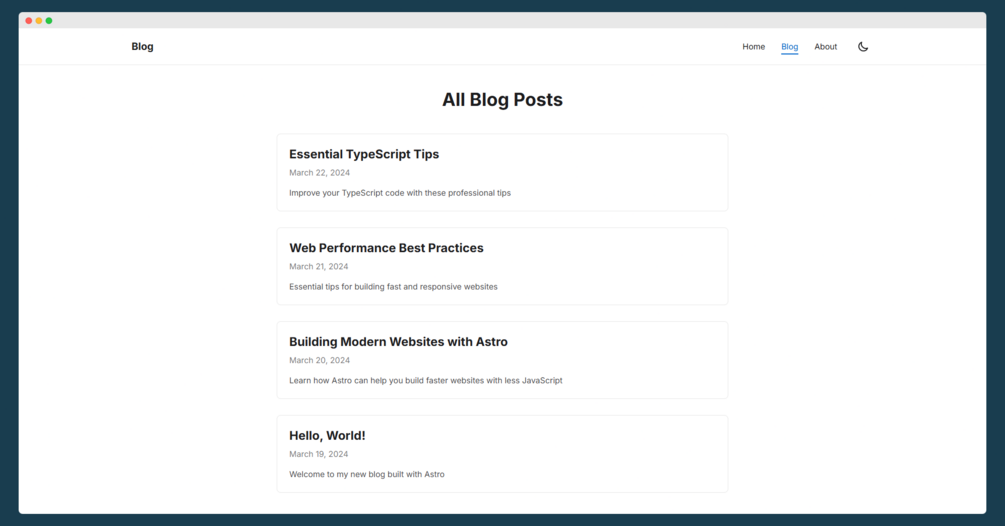Select the Blog tab in the navbar

pos(789,47)
